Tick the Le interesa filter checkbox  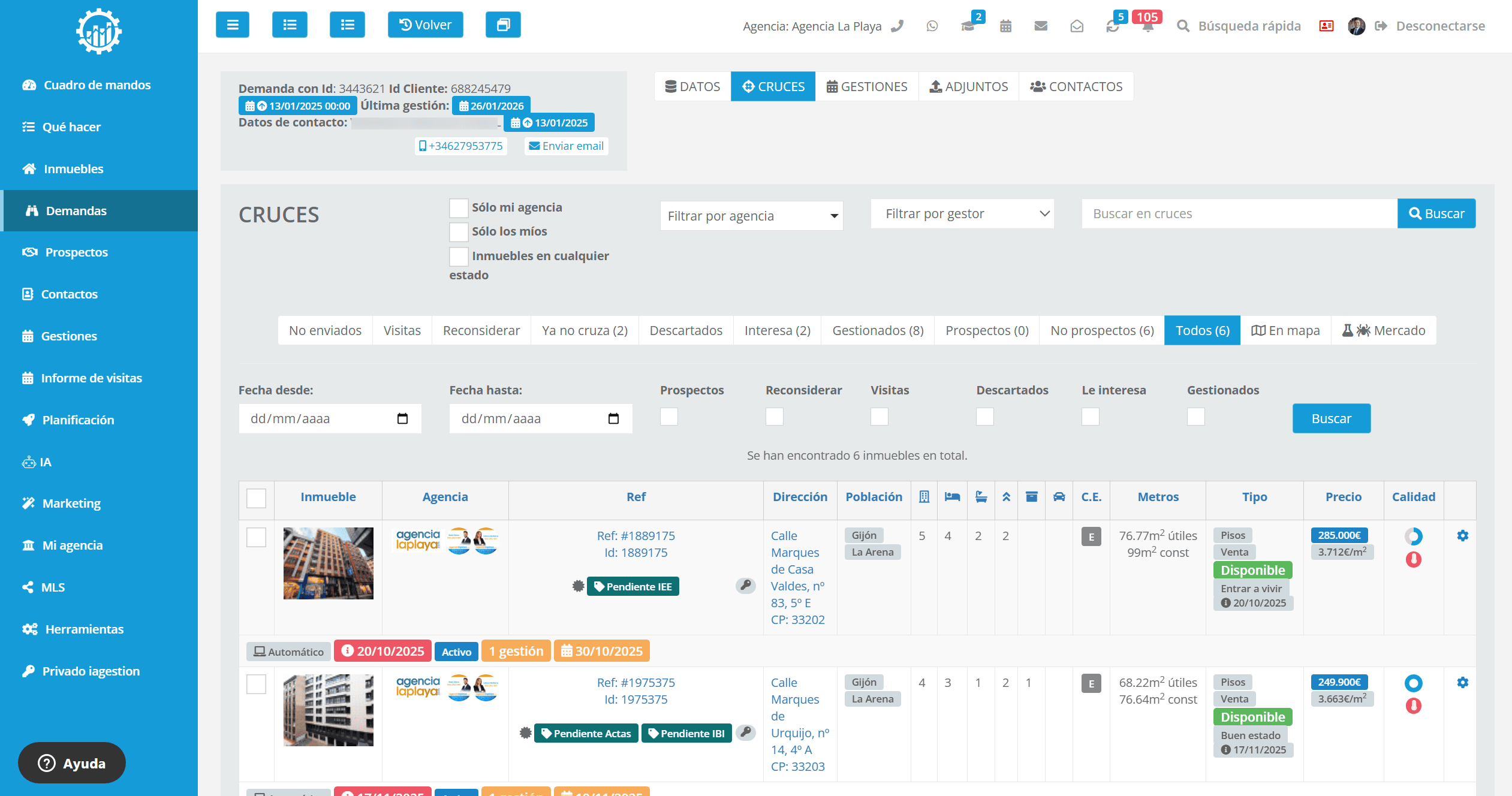point(1090,417)
